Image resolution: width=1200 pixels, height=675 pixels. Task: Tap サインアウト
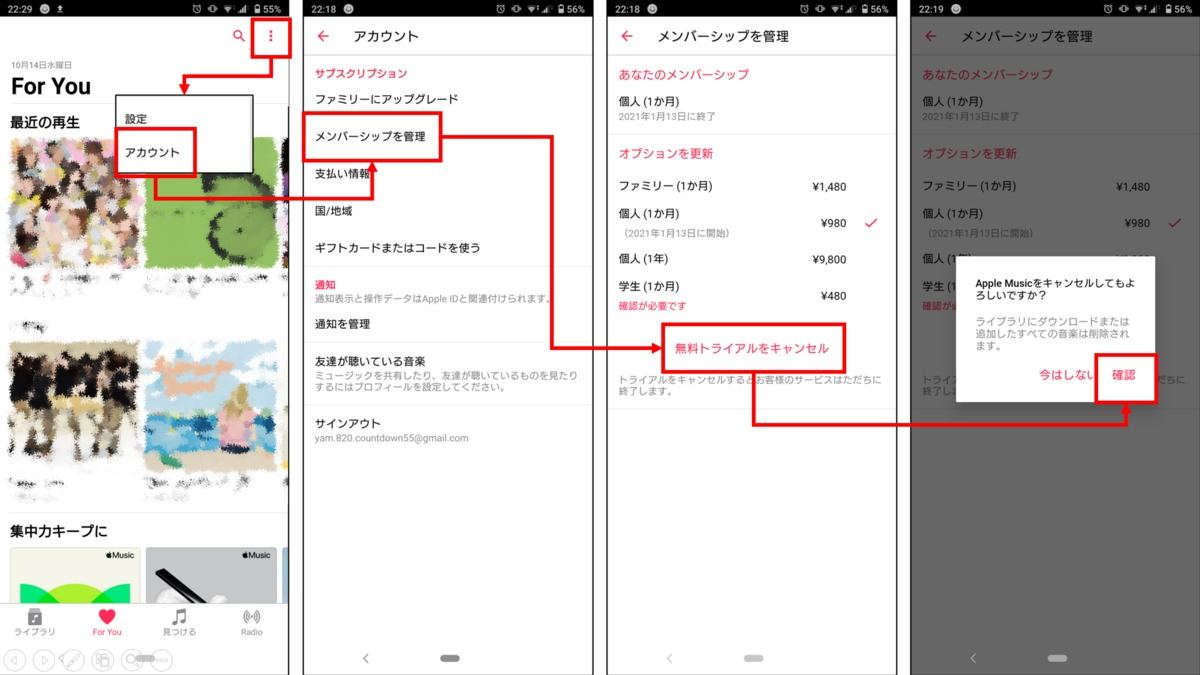click(347, 423)
